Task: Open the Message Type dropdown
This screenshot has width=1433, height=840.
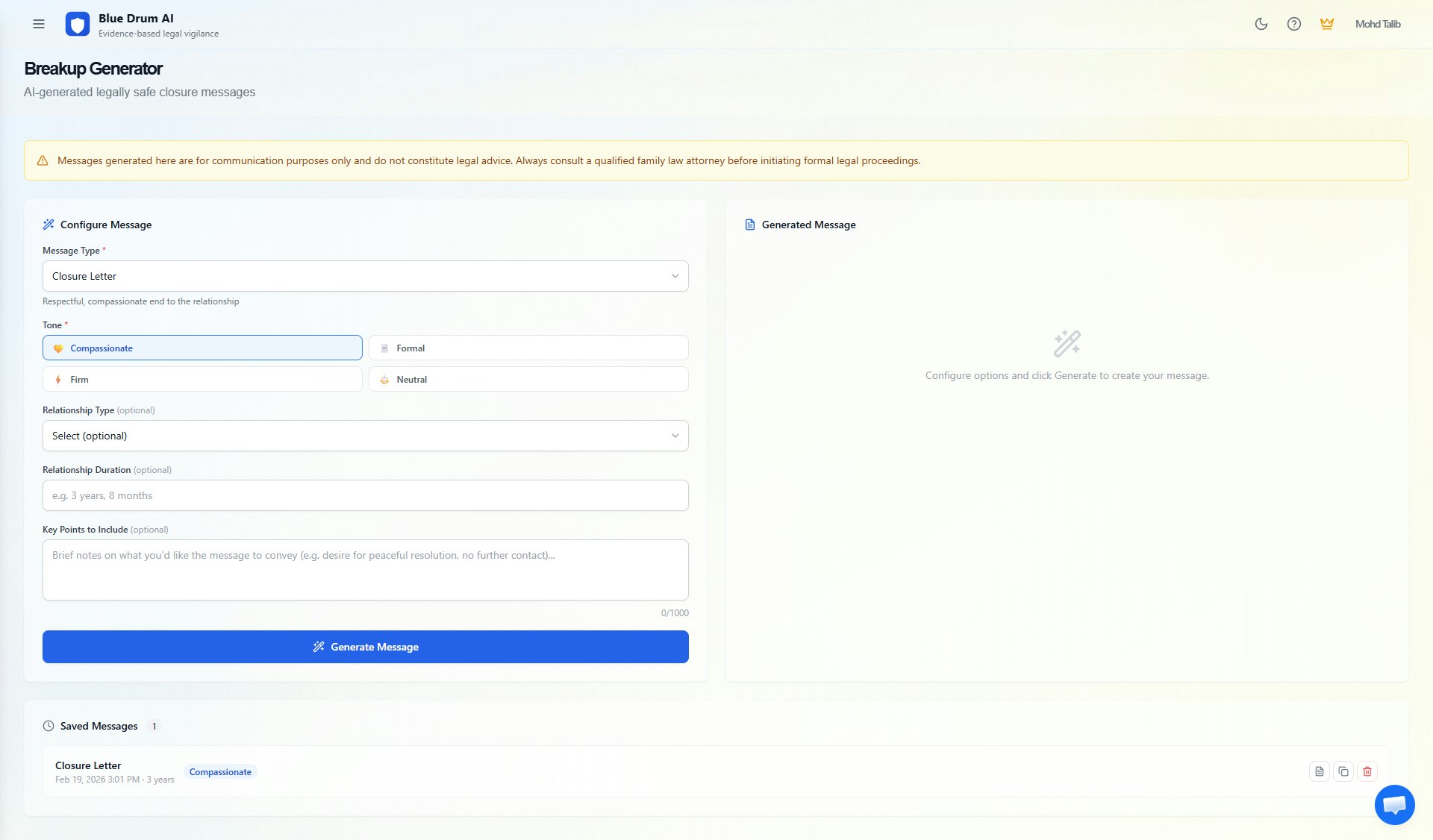Action: click(365, 276)
